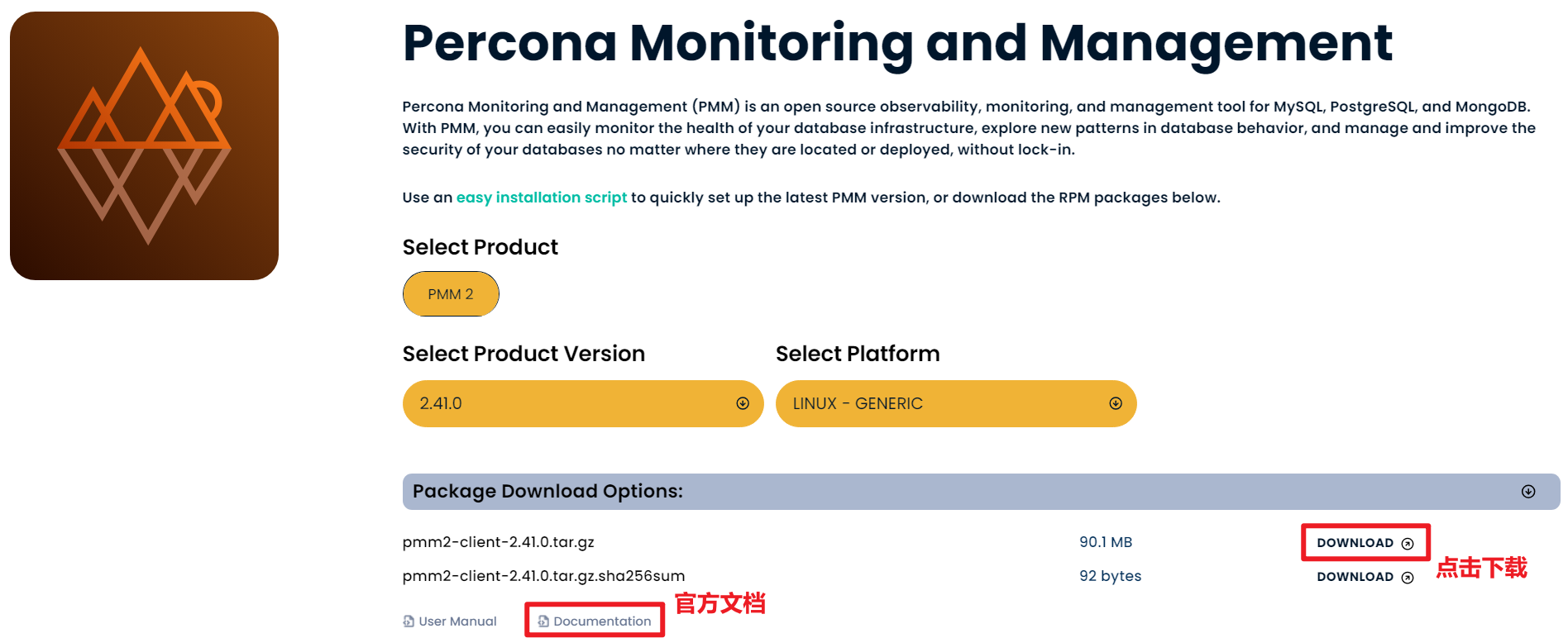
Task: Click the pmm2-client-2.41.0.tar.gz filename
Action: pyautogui.click(x=499, y=542)
